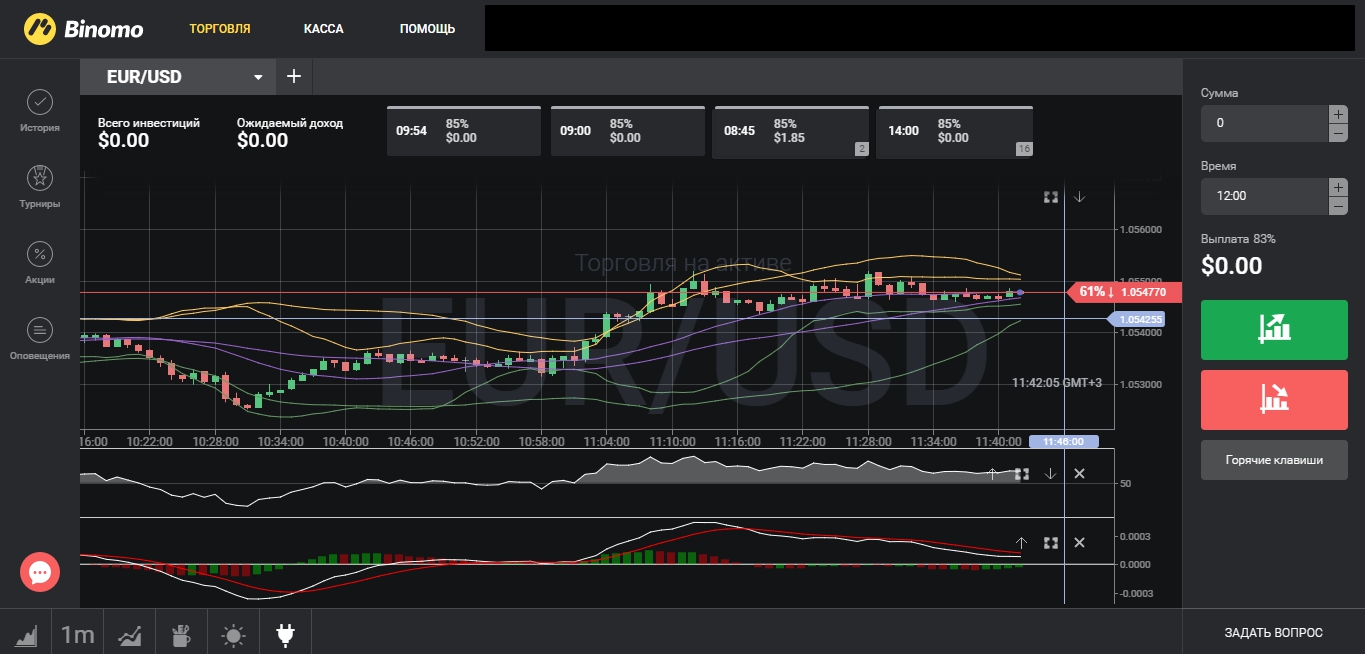Click the Время 12:00 time field
The width and height of the screenshot is (1365, 654).
1264,196
